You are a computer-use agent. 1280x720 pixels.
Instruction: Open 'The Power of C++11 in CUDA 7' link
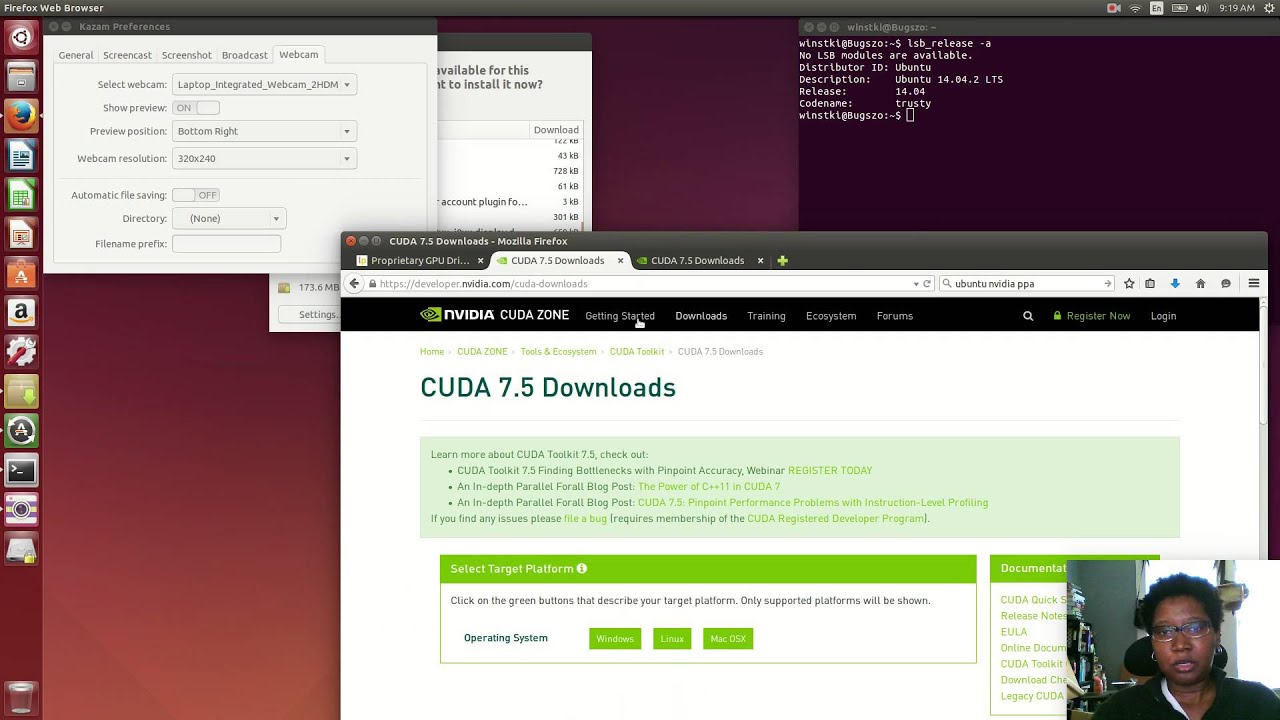click(709, 487)
